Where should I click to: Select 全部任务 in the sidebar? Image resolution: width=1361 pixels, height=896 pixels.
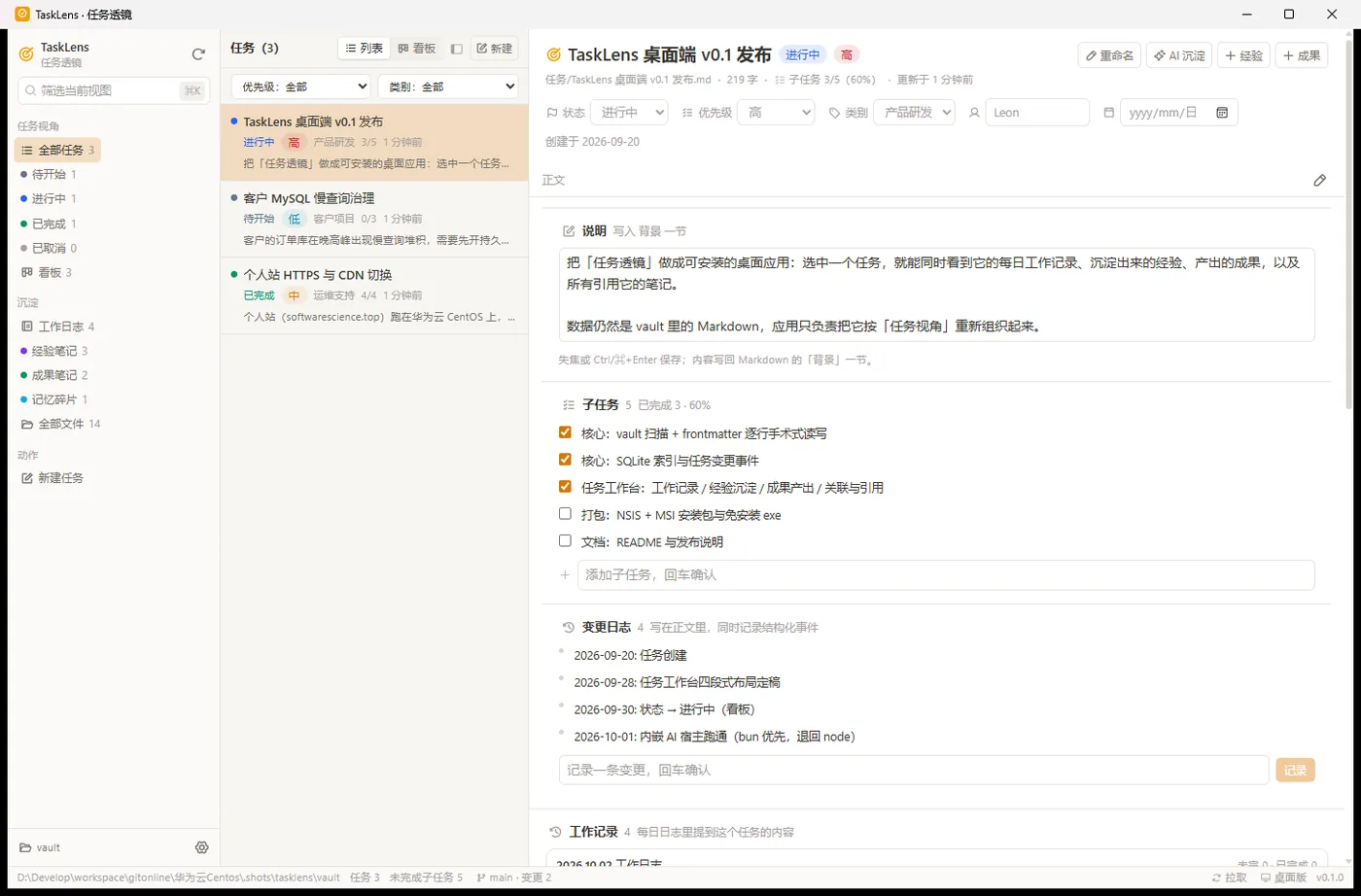pos(57,150)
